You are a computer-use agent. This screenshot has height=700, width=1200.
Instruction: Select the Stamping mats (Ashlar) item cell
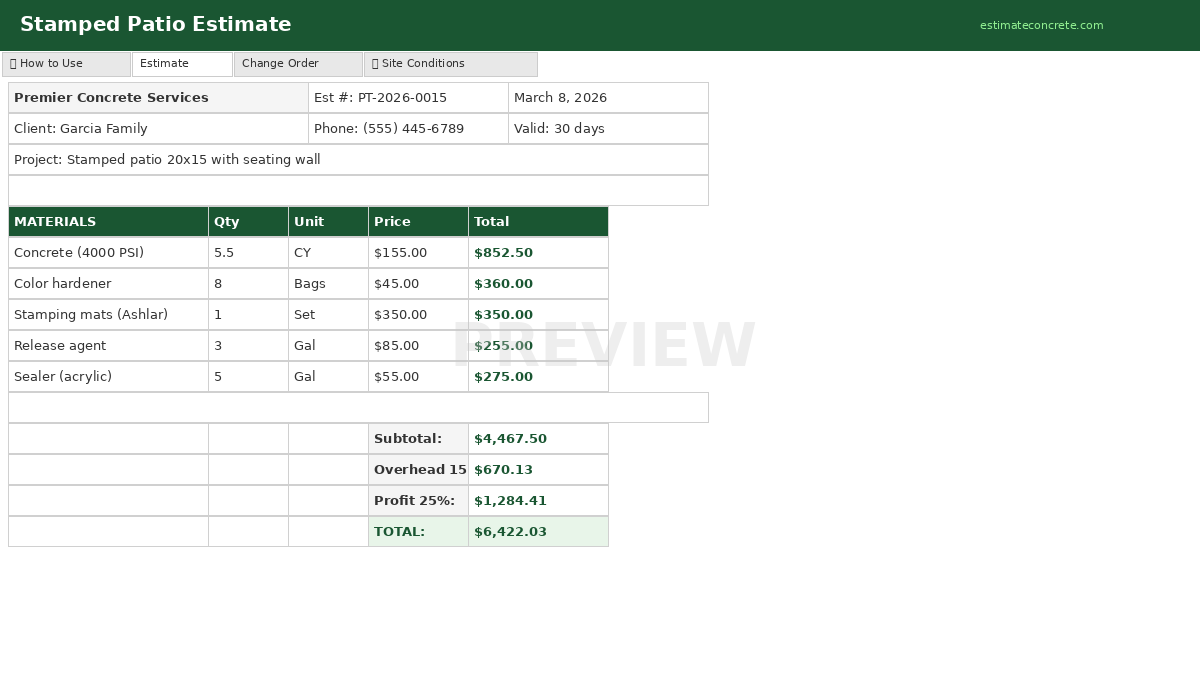click(108, 315)
